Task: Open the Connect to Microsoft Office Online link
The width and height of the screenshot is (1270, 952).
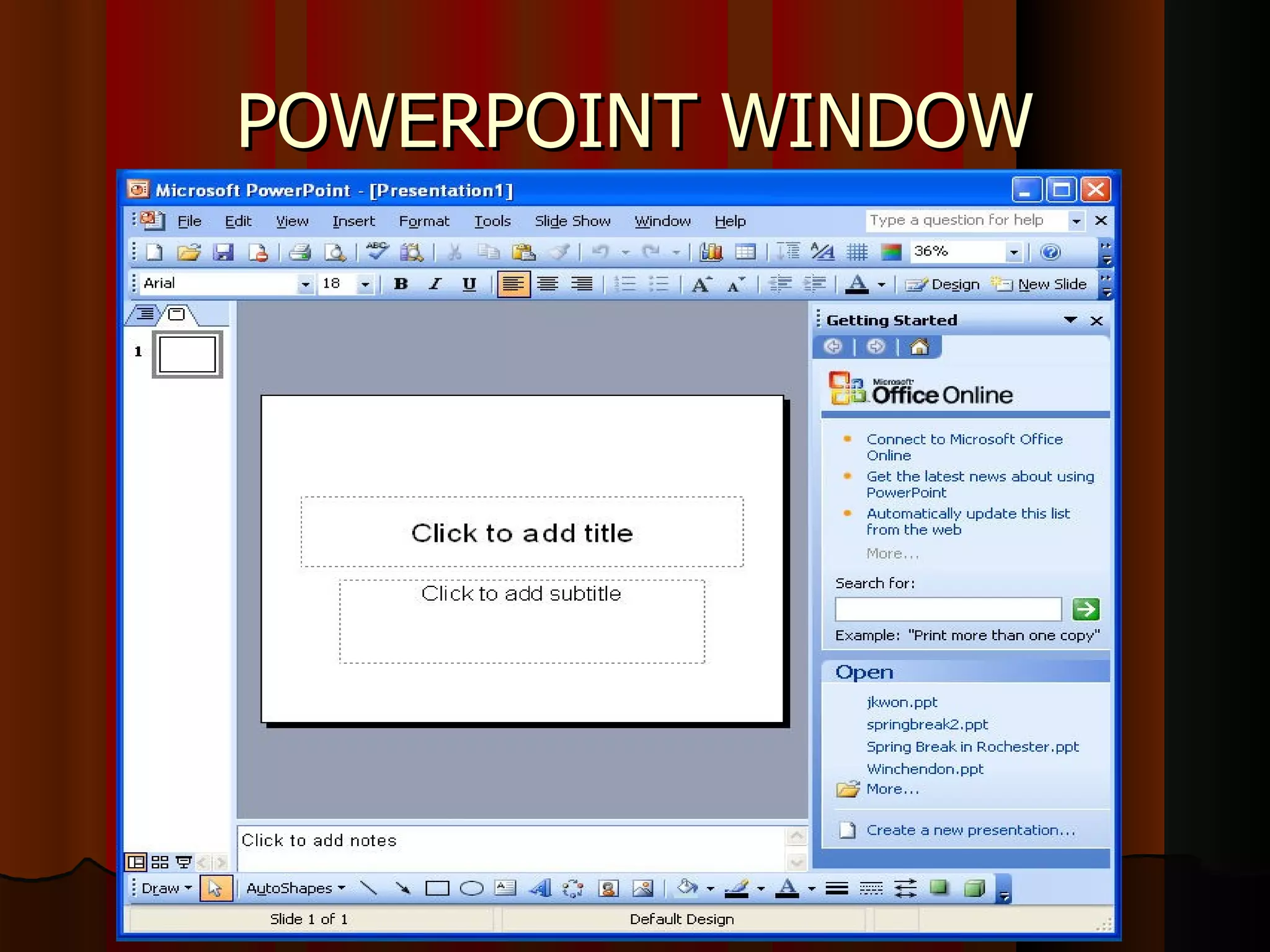Action: pyautogui.click(x=964, y=447)
